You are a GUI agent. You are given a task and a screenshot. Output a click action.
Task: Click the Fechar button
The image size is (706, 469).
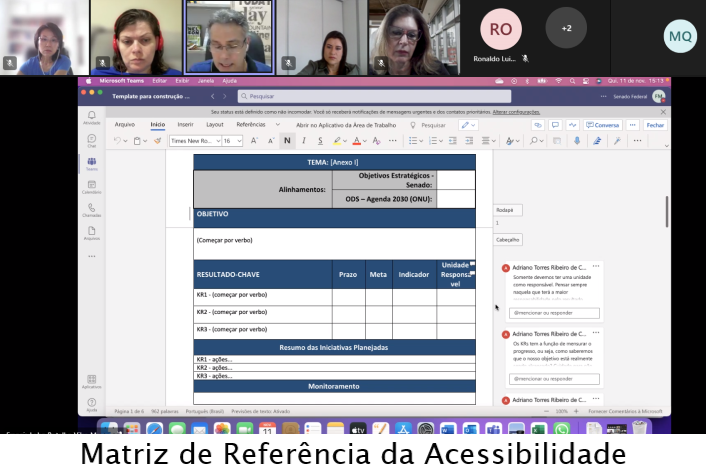[x=654, y=125]
